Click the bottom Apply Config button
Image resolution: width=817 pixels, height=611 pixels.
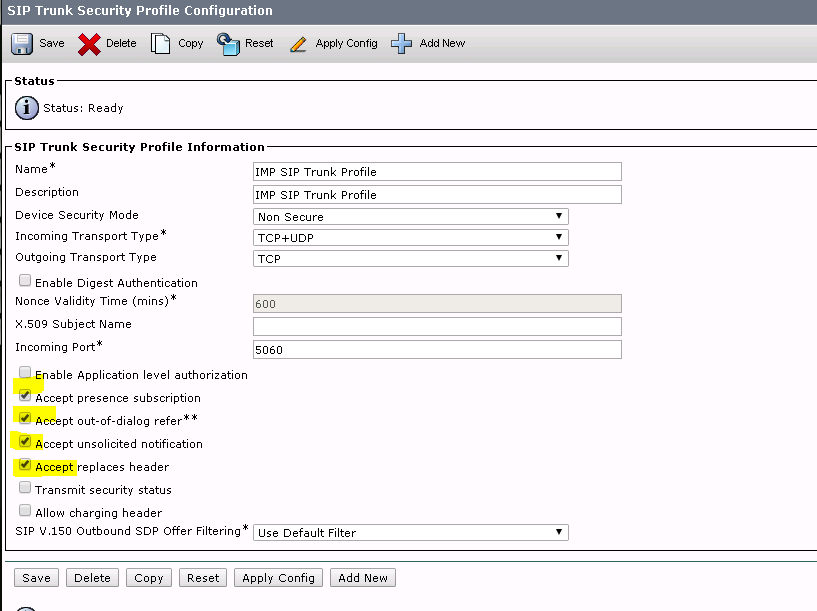pyautogui.click(x=278, y=578)
